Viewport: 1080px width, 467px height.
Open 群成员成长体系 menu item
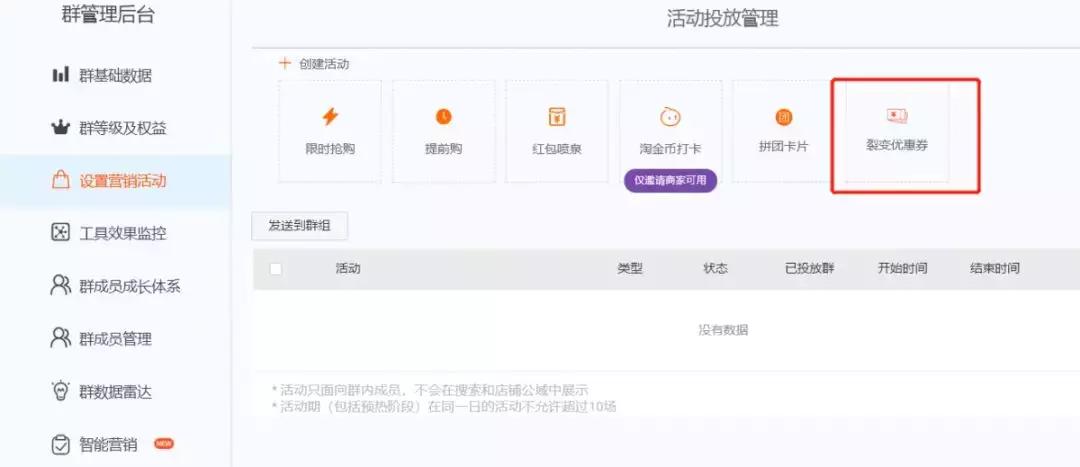click(130, 287)
